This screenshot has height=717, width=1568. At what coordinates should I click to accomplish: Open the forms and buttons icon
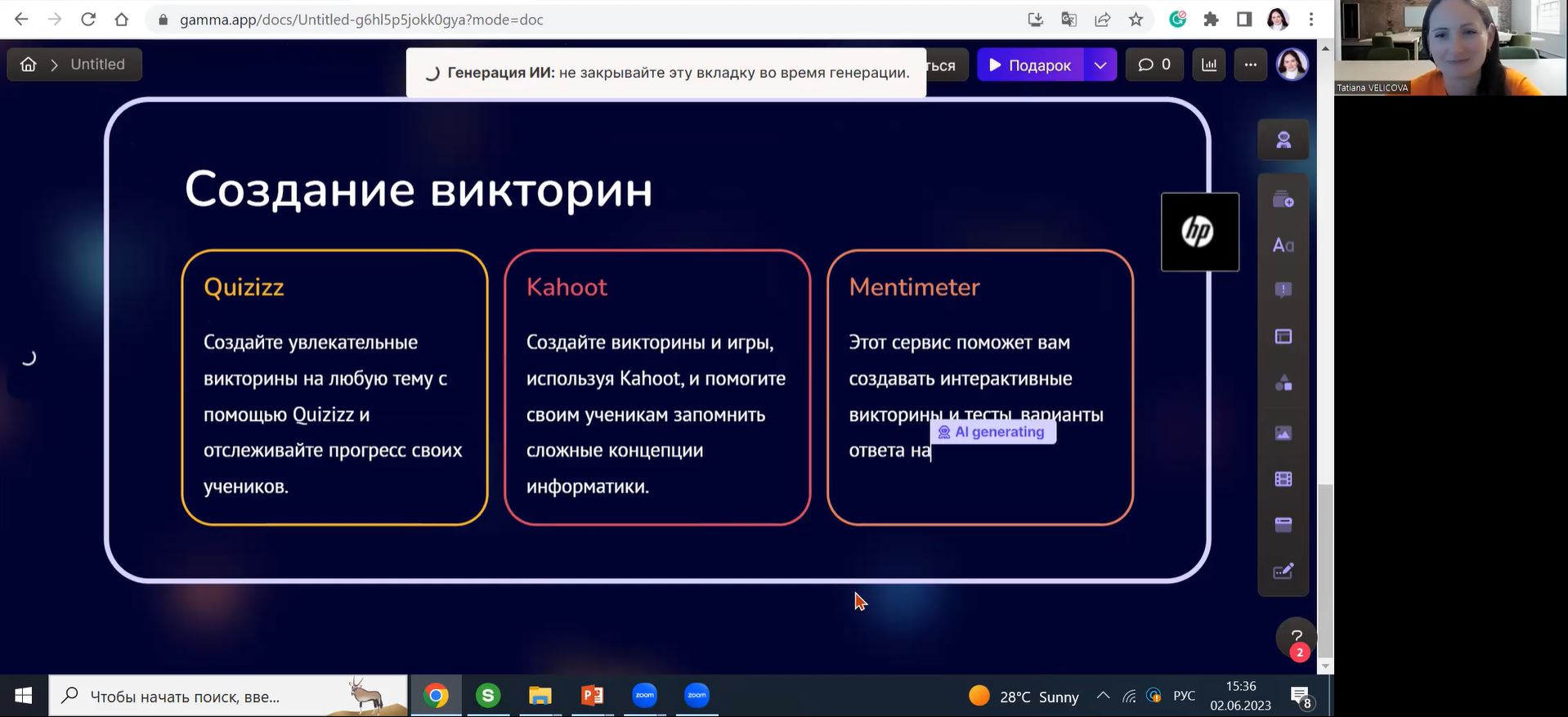coord(1283,571)
